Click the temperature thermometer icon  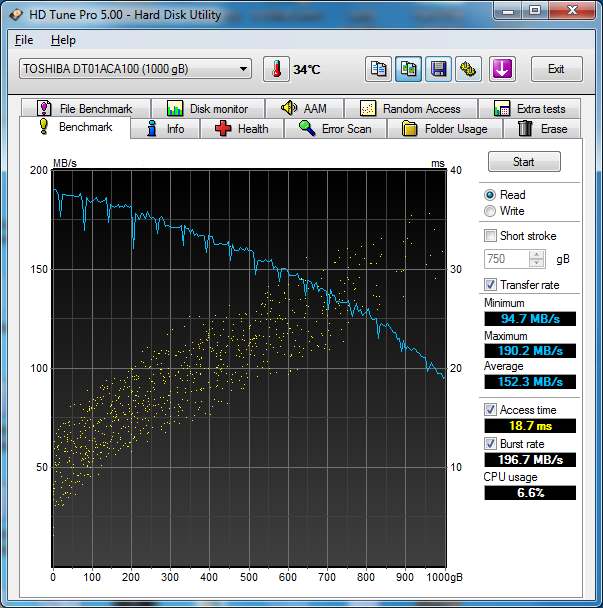tap(276, 69)
